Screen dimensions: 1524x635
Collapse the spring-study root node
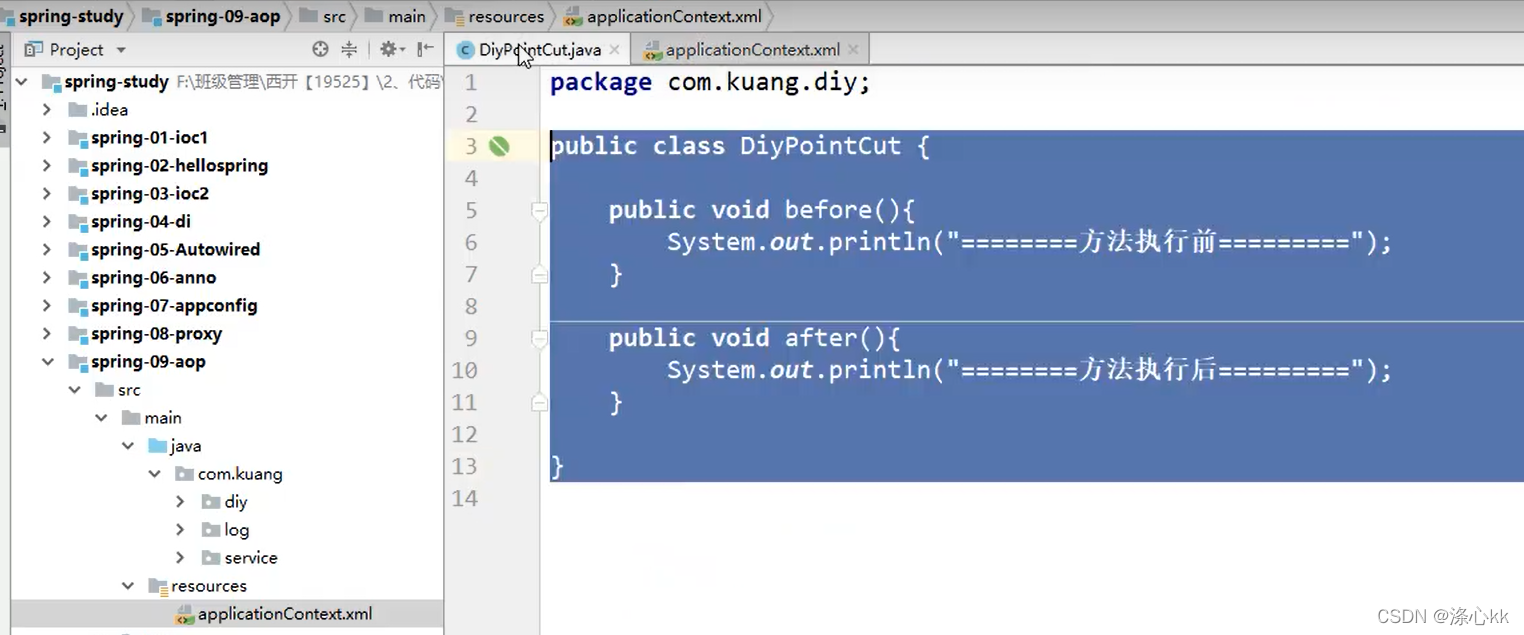(x=21, y=82)
